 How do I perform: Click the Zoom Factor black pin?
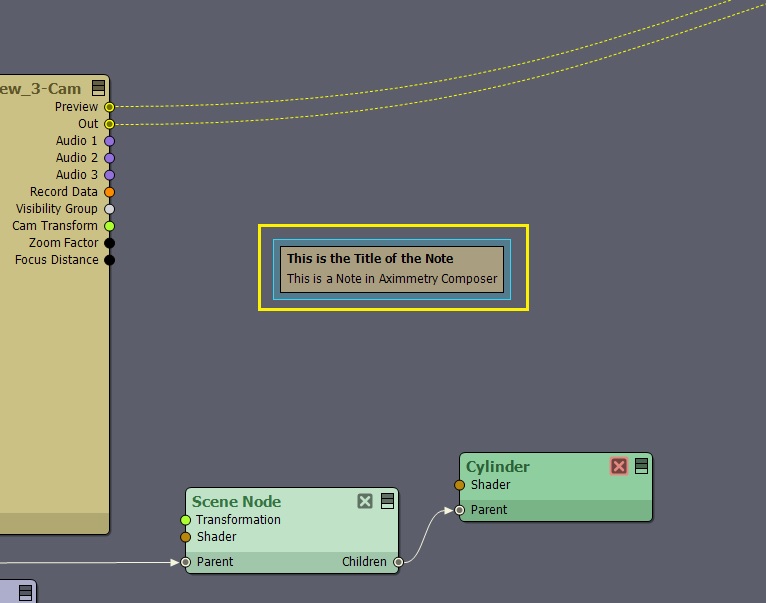[x=109, y=243]
